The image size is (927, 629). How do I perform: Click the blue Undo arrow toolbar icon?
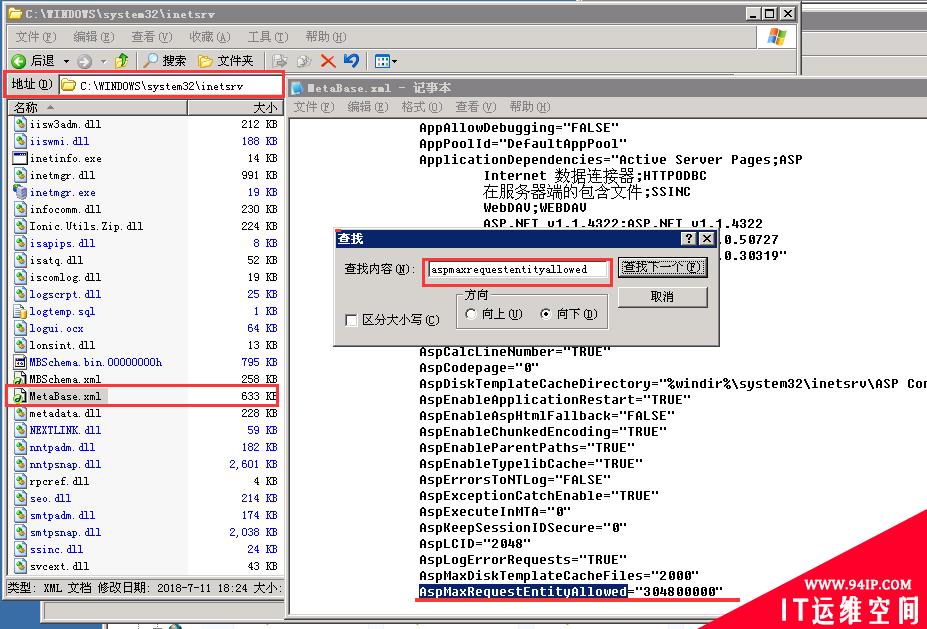pos(351,60)
